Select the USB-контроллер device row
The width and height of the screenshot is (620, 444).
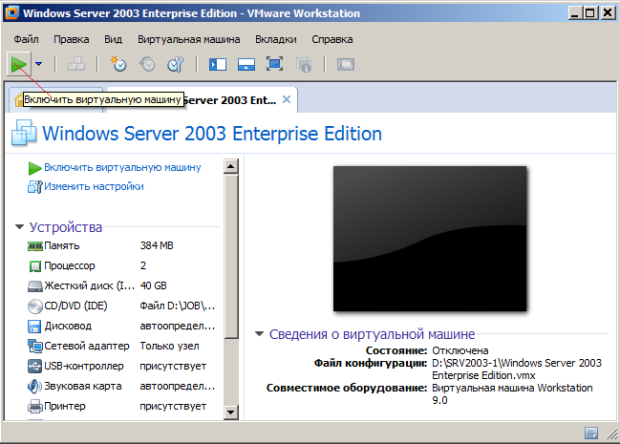[x=121, y=366]
